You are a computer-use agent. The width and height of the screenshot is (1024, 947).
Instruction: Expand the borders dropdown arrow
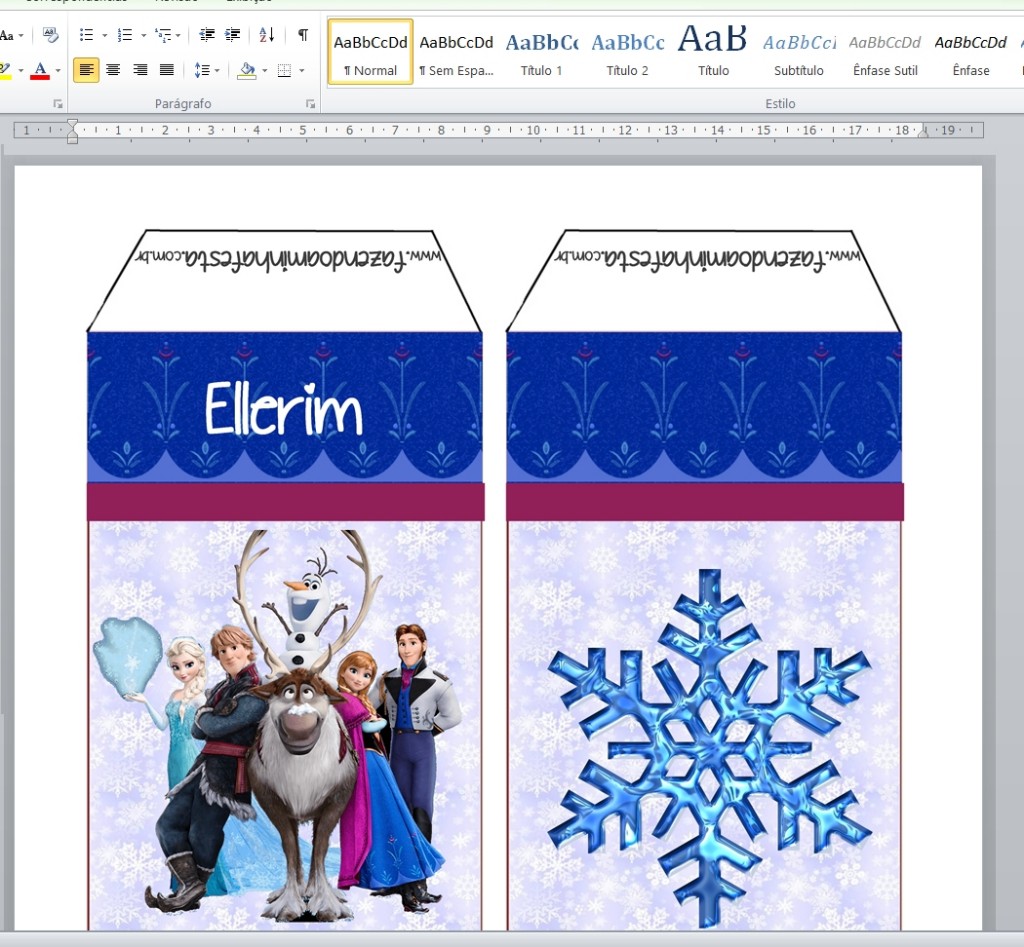click(302, 70)
